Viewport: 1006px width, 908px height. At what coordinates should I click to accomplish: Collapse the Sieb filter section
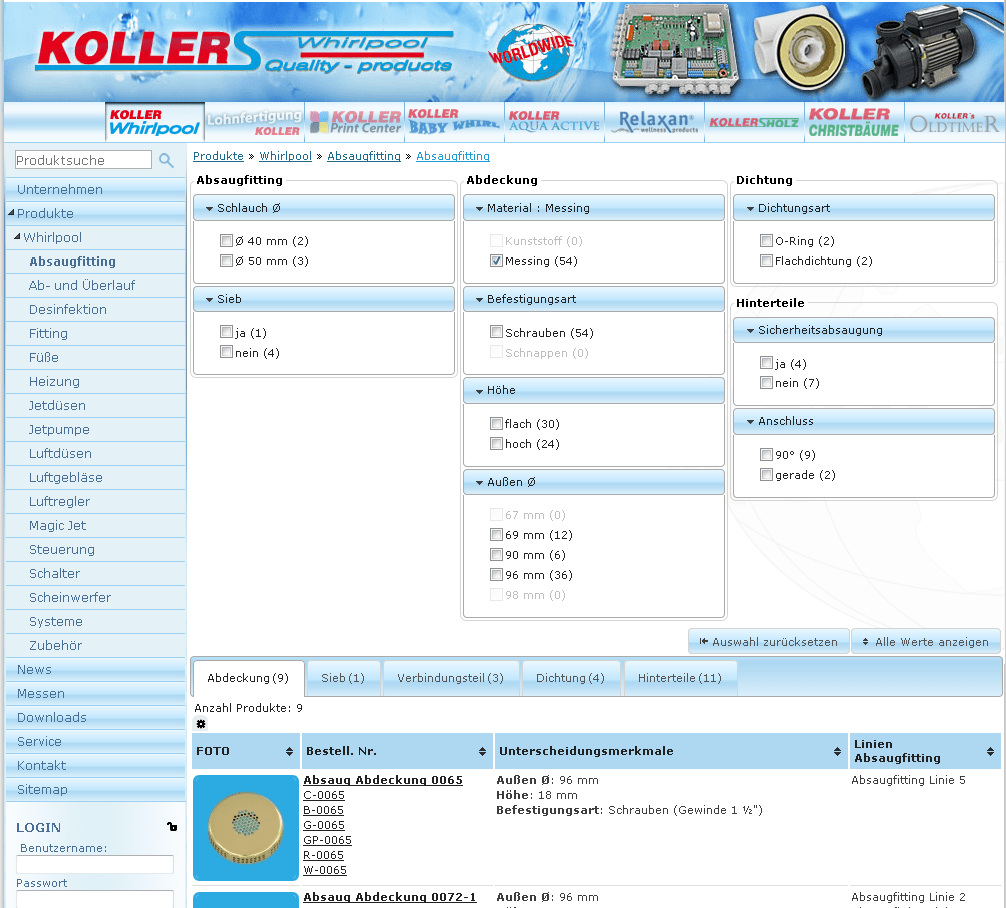(324, 299)
